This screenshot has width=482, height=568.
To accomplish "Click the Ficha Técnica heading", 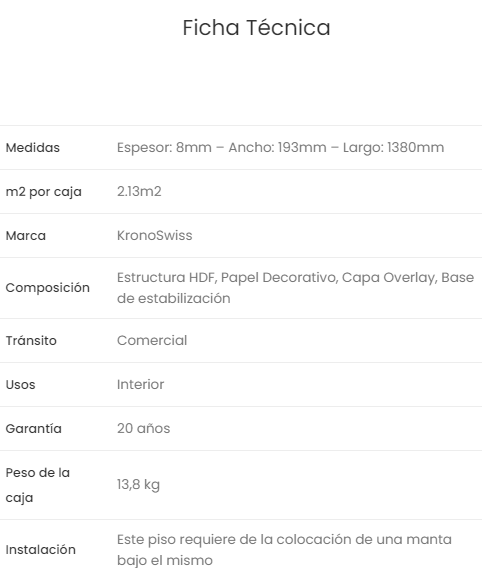I will (256, 28).
